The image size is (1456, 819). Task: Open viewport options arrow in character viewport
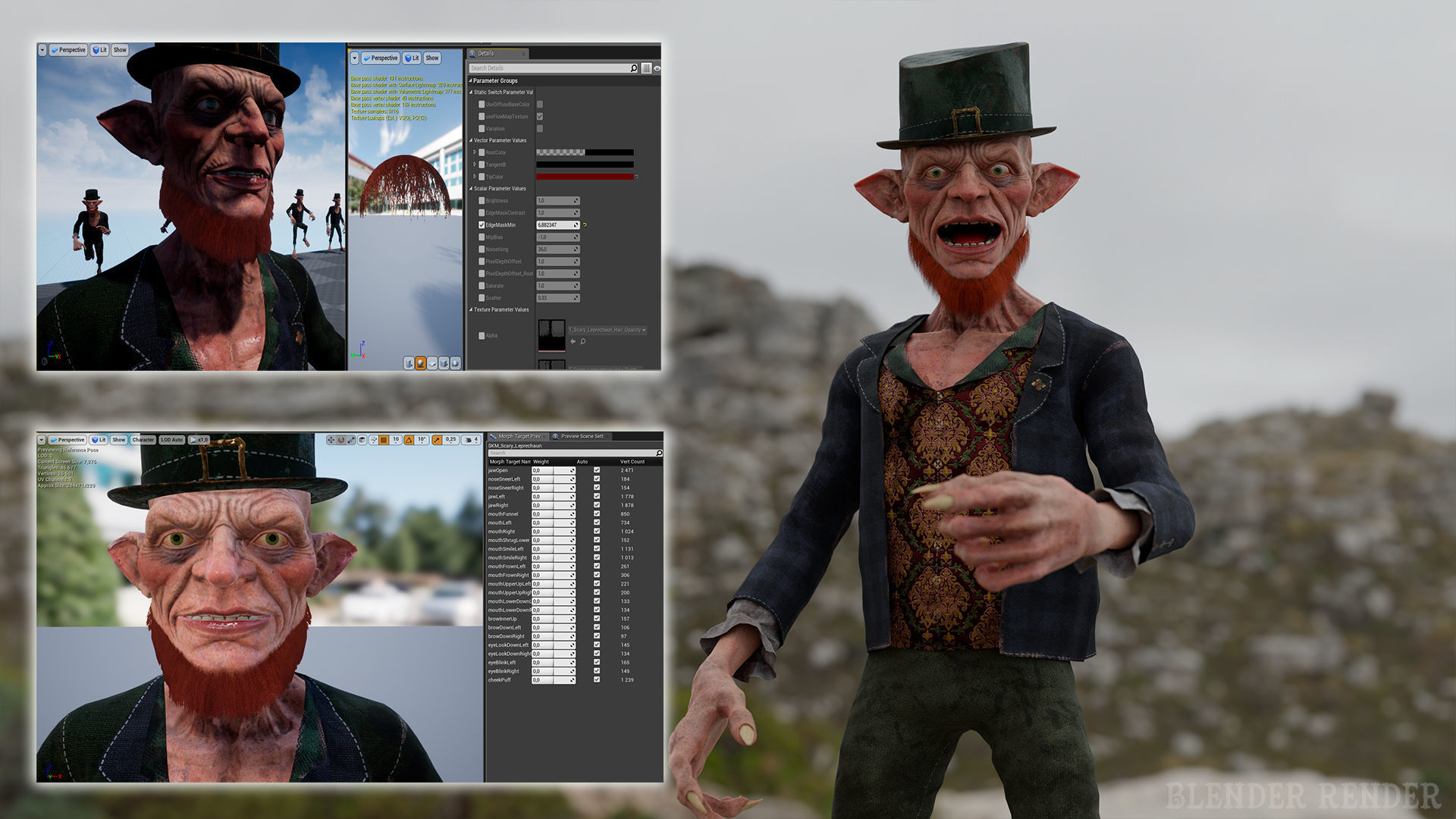point(42,440)
